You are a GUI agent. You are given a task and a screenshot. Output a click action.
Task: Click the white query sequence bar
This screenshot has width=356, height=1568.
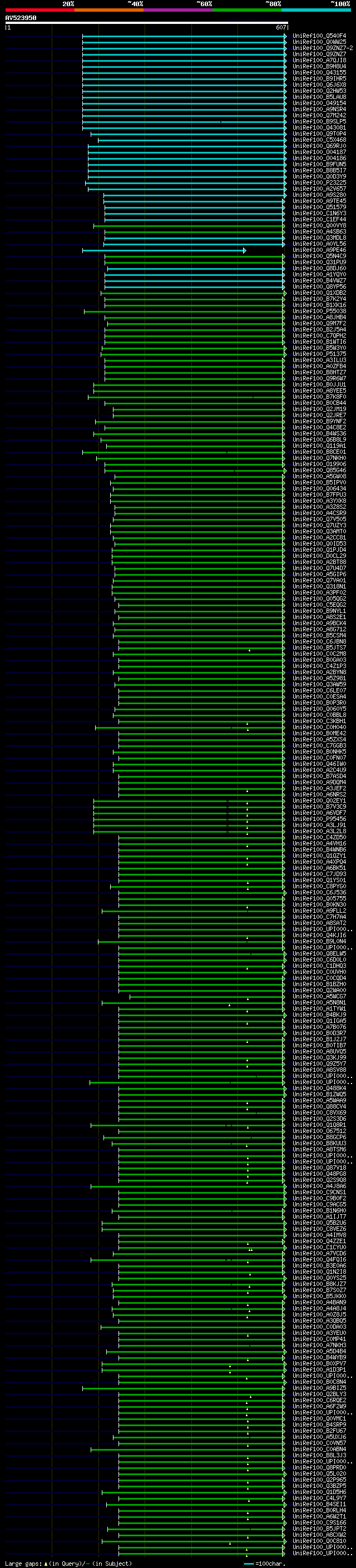click(x=147, y=23)
